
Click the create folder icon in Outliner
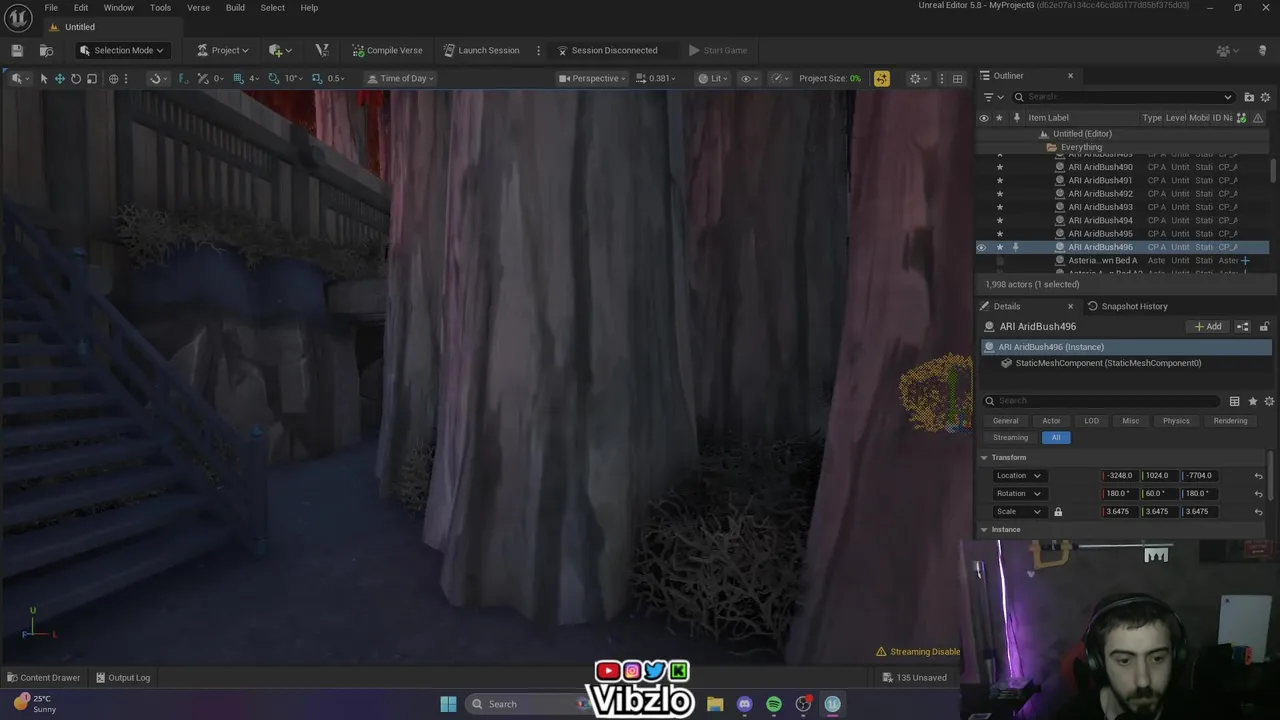1249,97
